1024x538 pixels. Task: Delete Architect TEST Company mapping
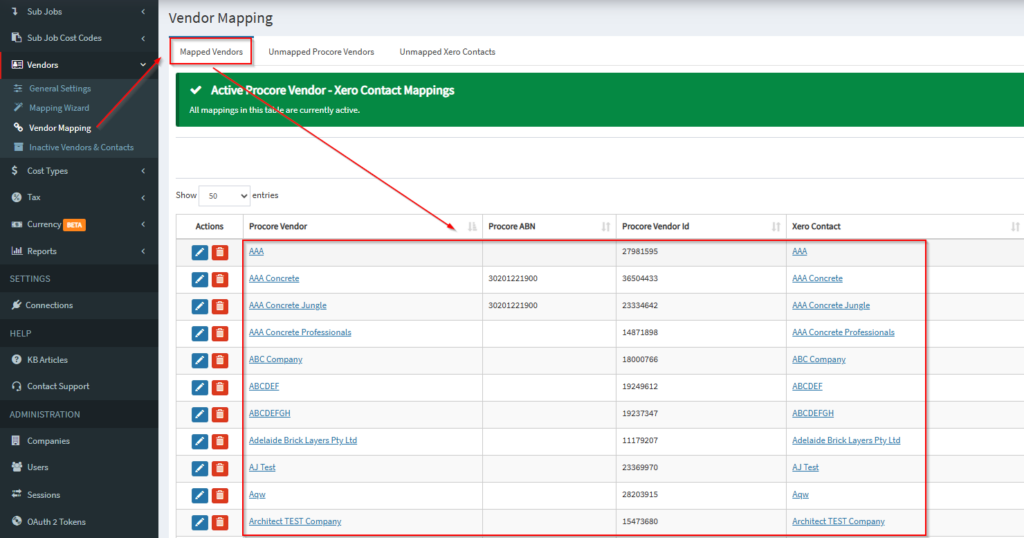(220, 522)
